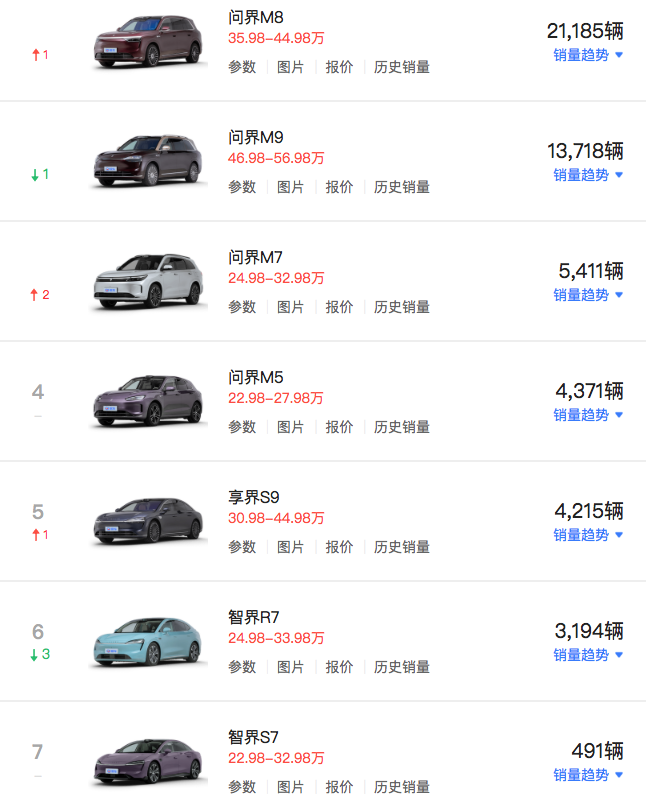Select the 智界R7 car picture
This screenshot has width=646, height=809.
click(148, 643)
